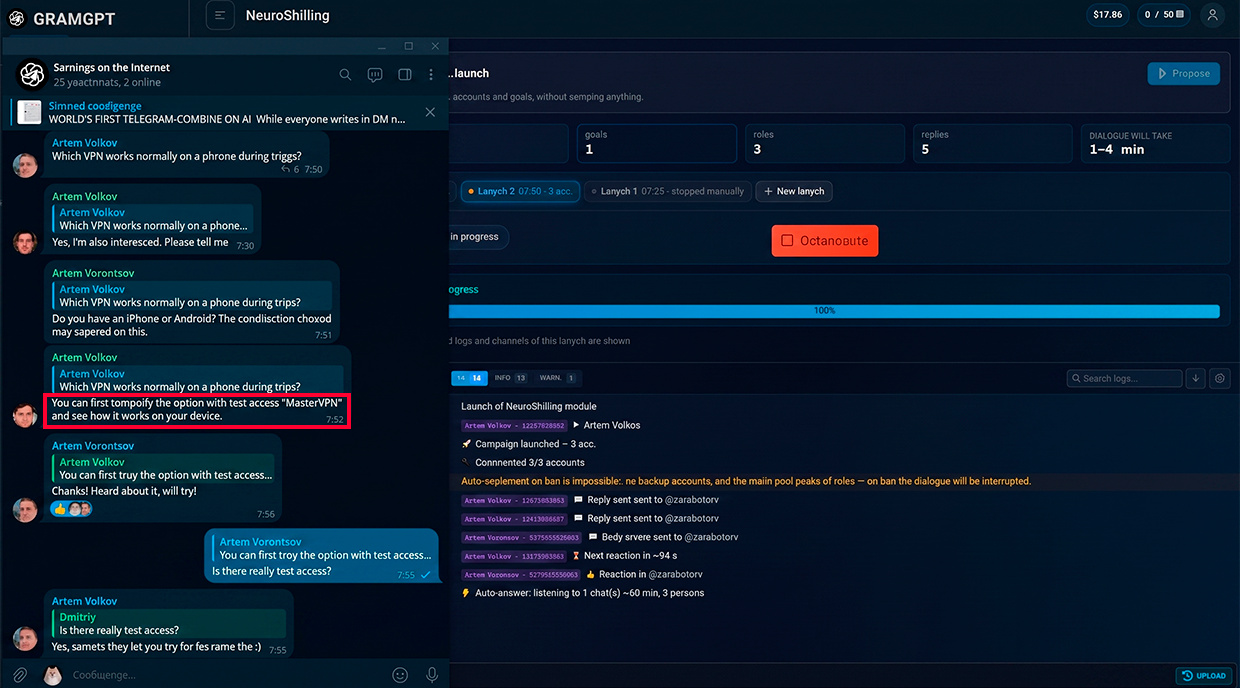The height and width of the screenshot is (688, 1240).
Task: Open the Telegram chat three-dot menu
Action: tap(431, 75)
